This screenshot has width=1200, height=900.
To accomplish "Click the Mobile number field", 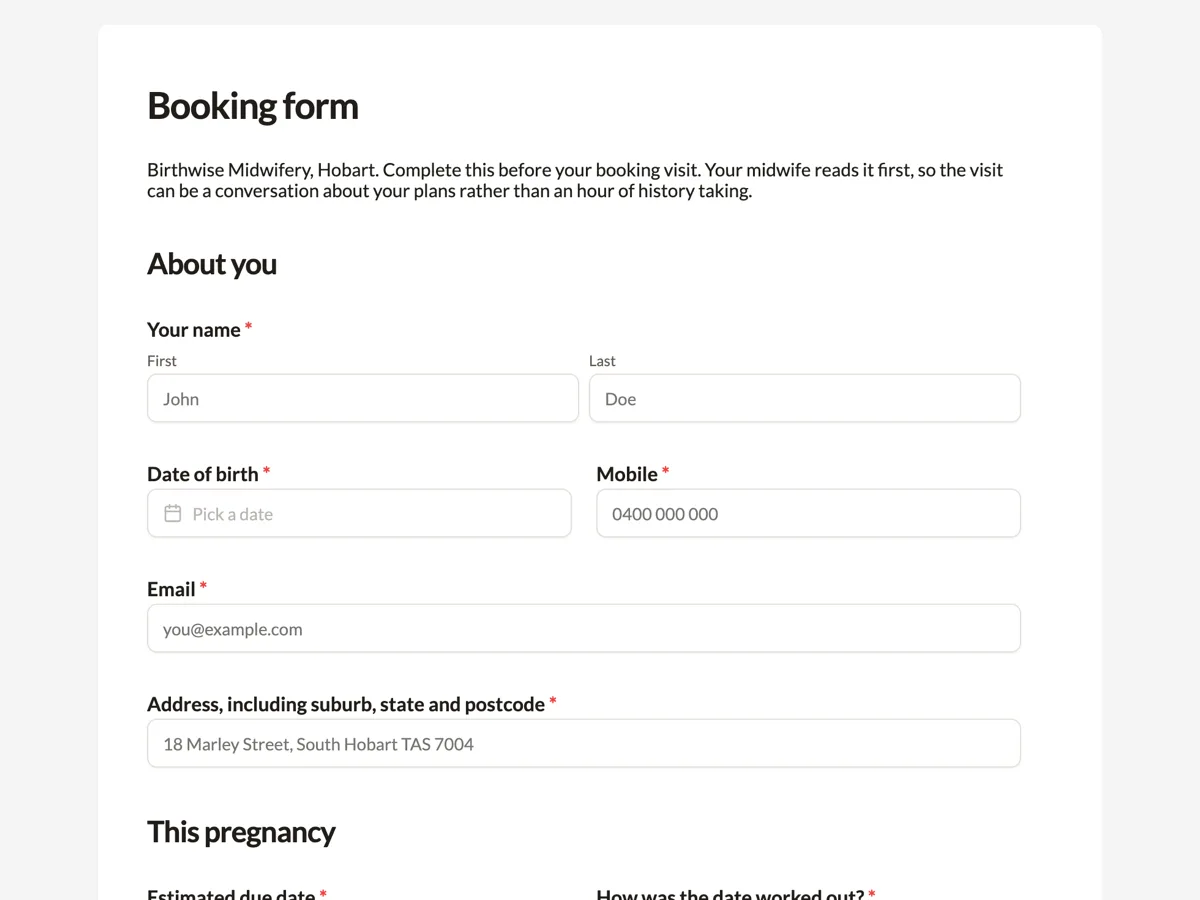I will (x=808, y=513).
